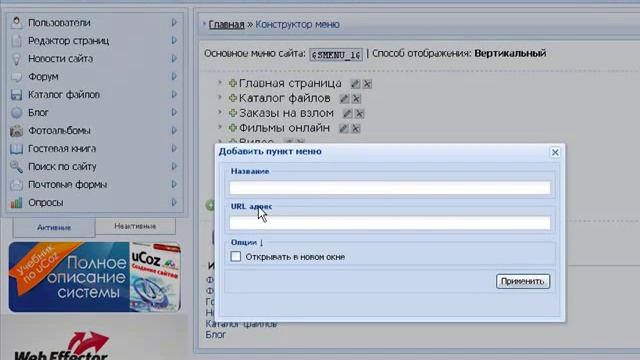
Task: Select the $MENU code field
Action: click(336, 54)
